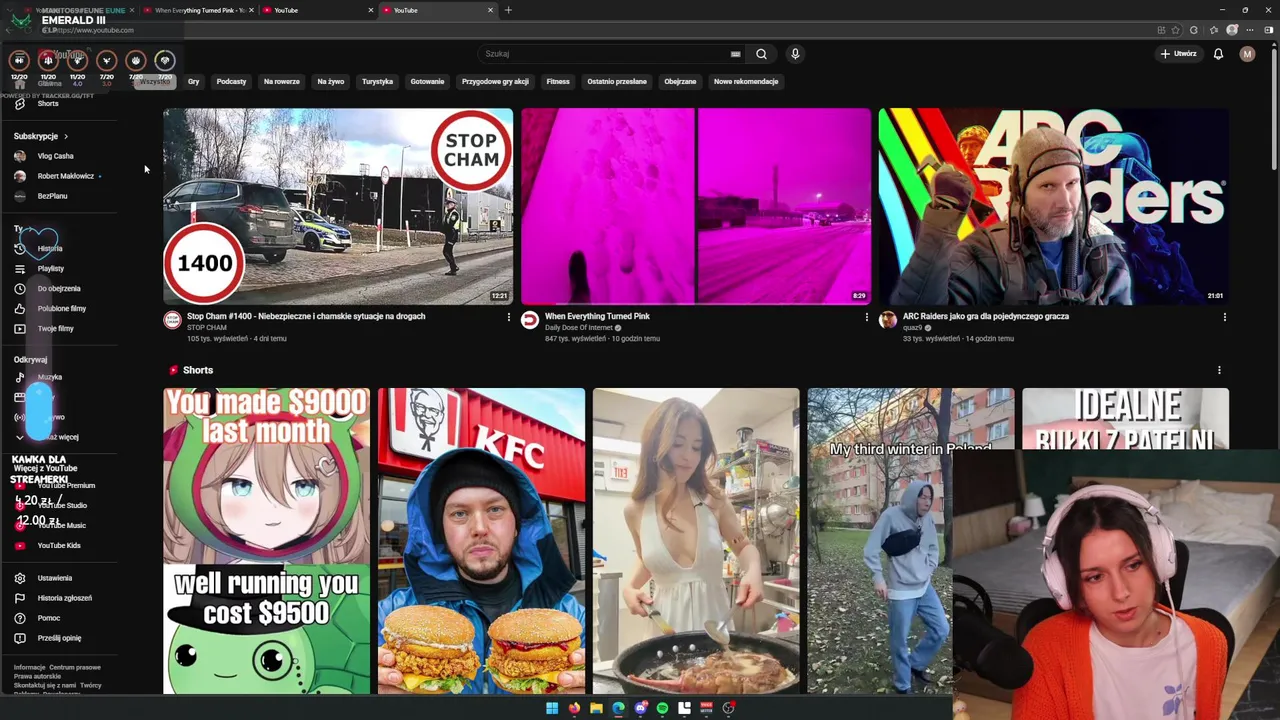This screenshot has height=720, width=1280.
Task: Select the Podcasty filter chip
Action: click(x=231, y=82)
